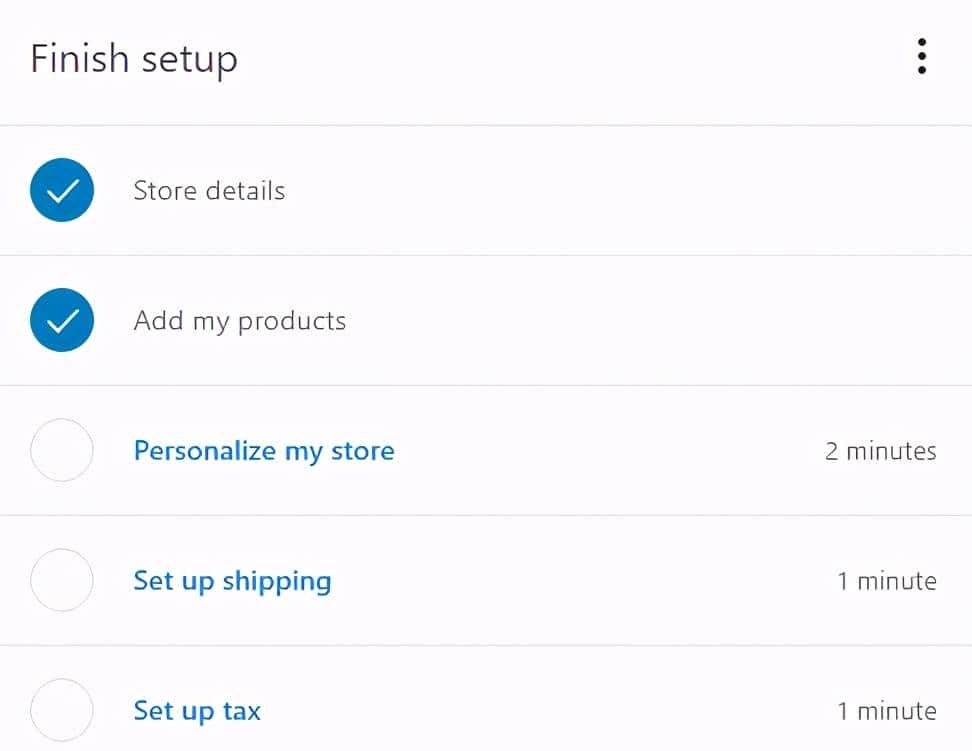Click the 2 minutes time estimate
972x751 pixels.
click(880, 451)
